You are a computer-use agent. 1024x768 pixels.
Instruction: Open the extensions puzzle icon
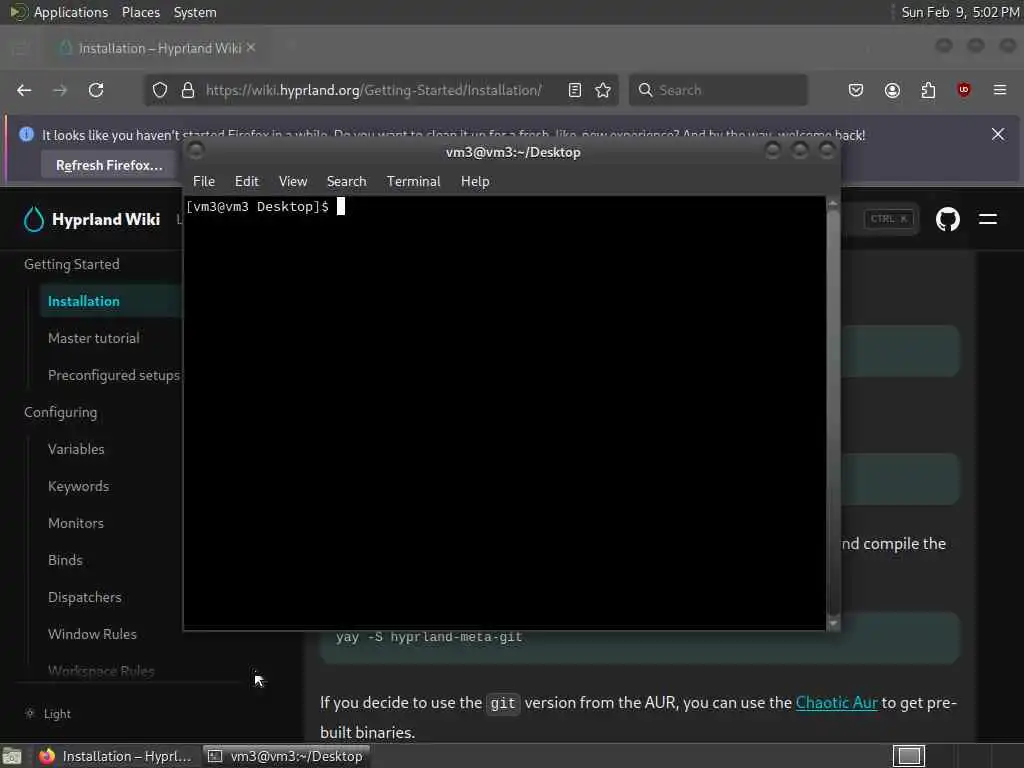point(928,90)
